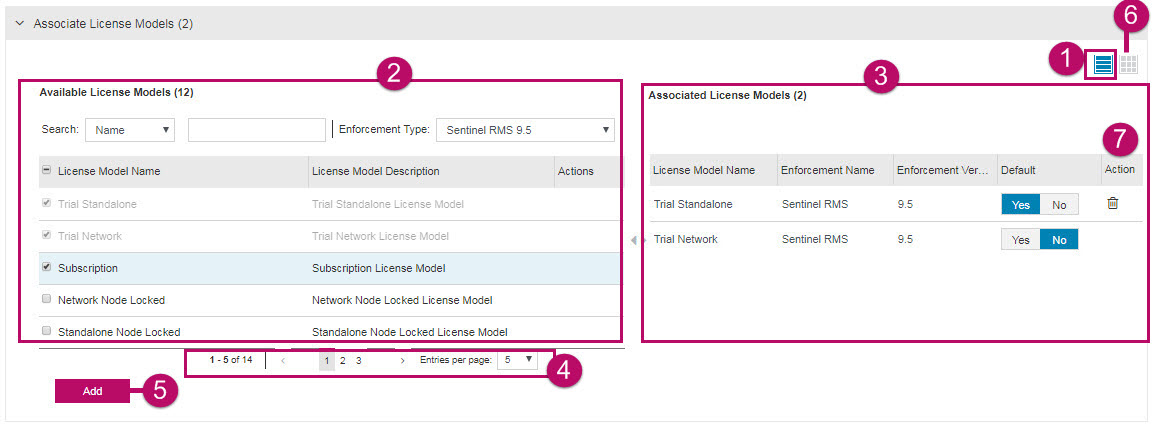Open the Search Name dropdown
Viewport: 1158px width, 426px height.
pyautogui.click(x=130, y=130)
